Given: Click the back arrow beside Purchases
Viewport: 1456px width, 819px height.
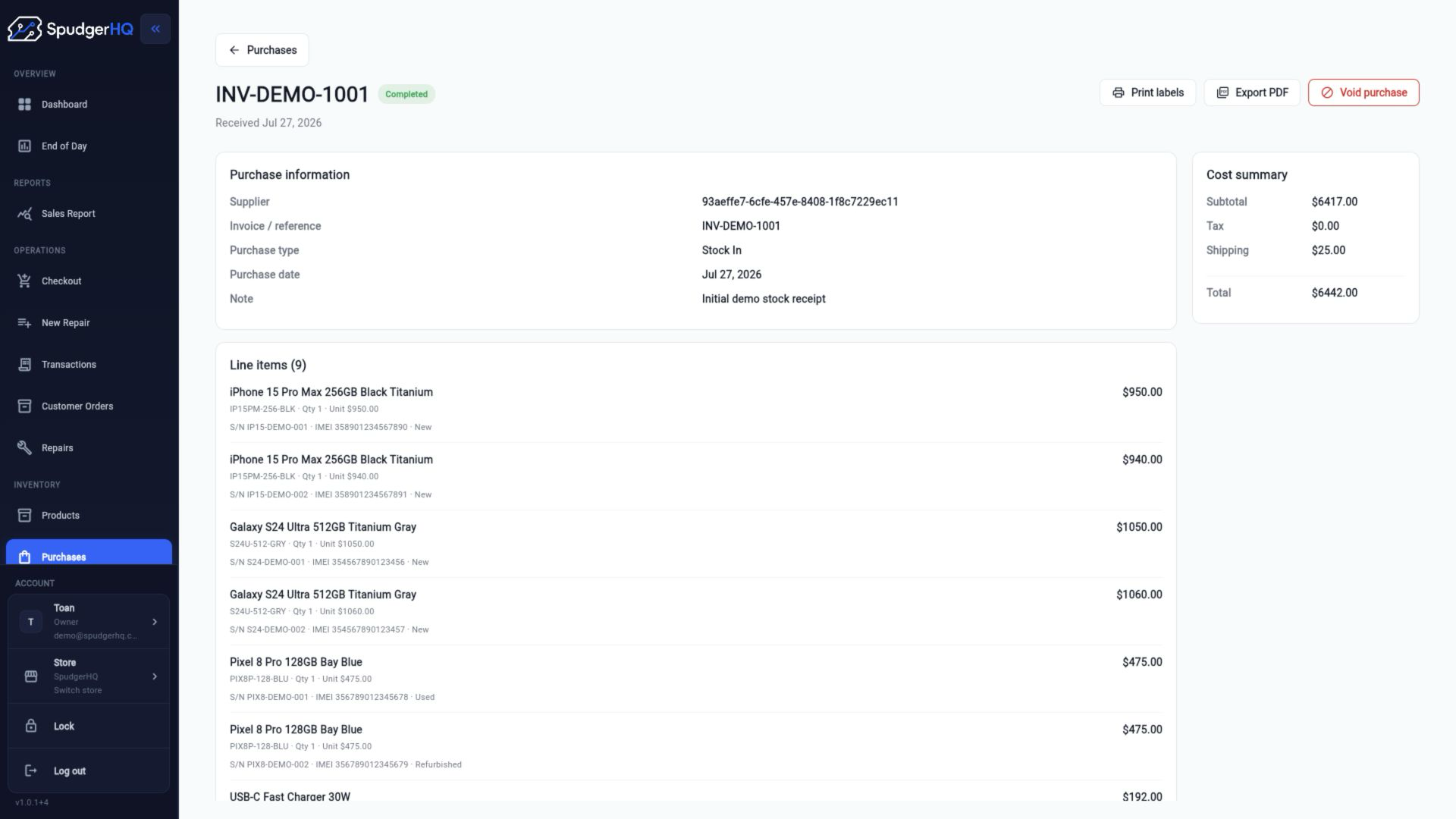Looking at the screenshot, I should tap(234, 50).
